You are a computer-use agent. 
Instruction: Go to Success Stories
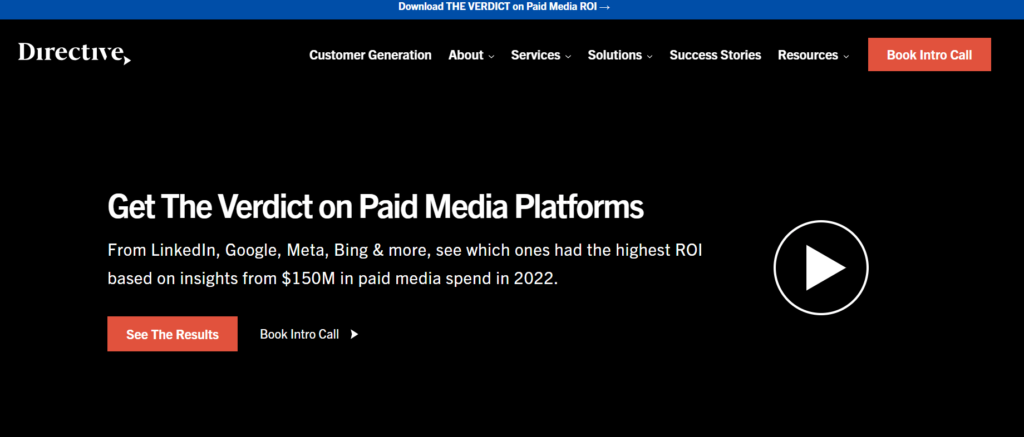tap(715, 56)
